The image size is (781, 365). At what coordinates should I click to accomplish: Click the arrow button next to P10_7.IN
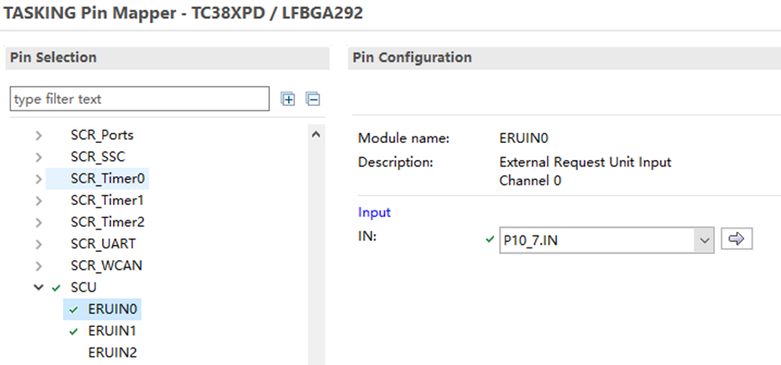tap(737, 240)
